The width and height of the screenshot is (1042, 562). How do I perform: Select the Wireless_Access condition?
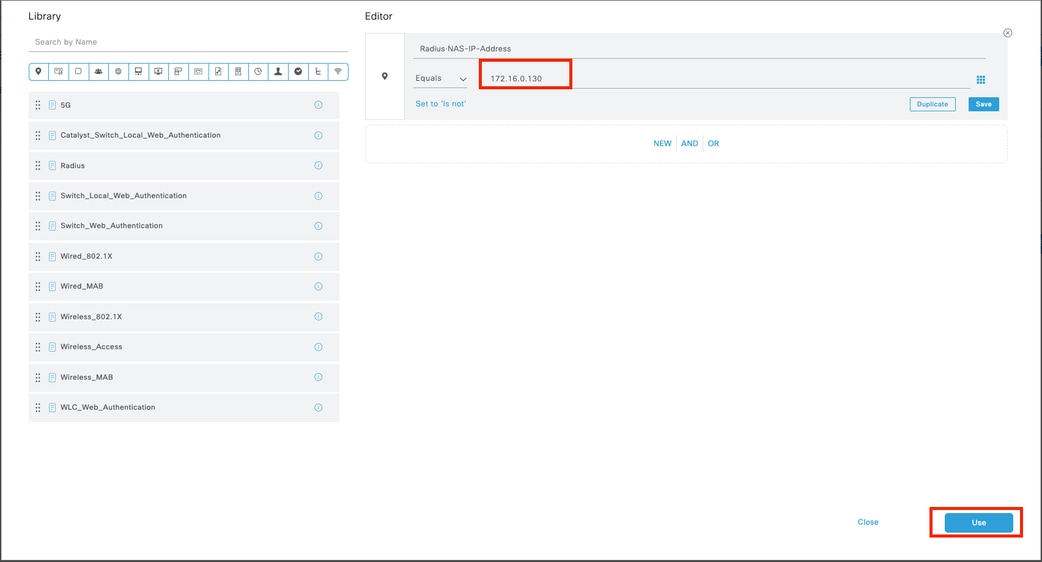point(183,347)
